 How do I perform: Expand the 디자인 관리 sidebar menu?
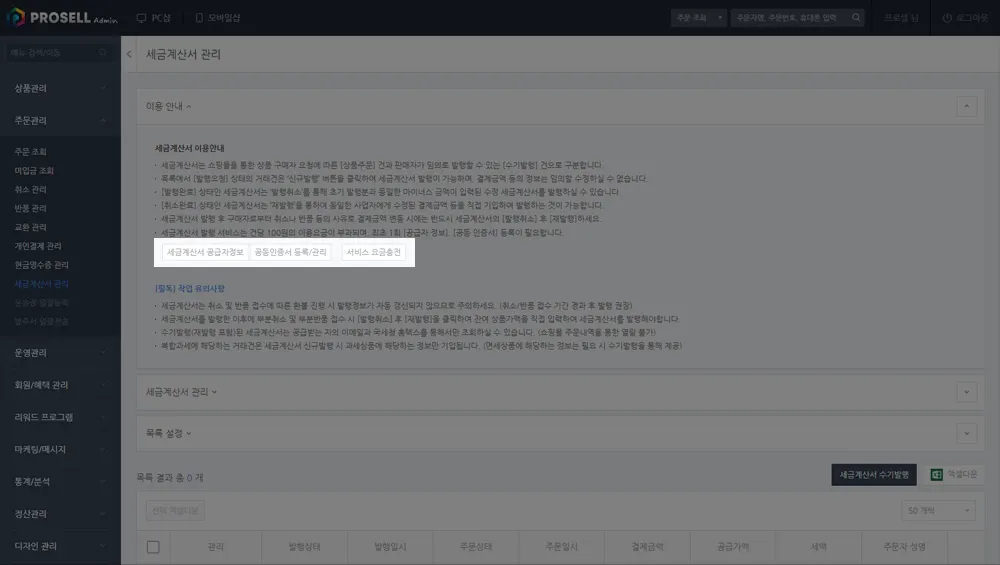(x=60, y=546)
